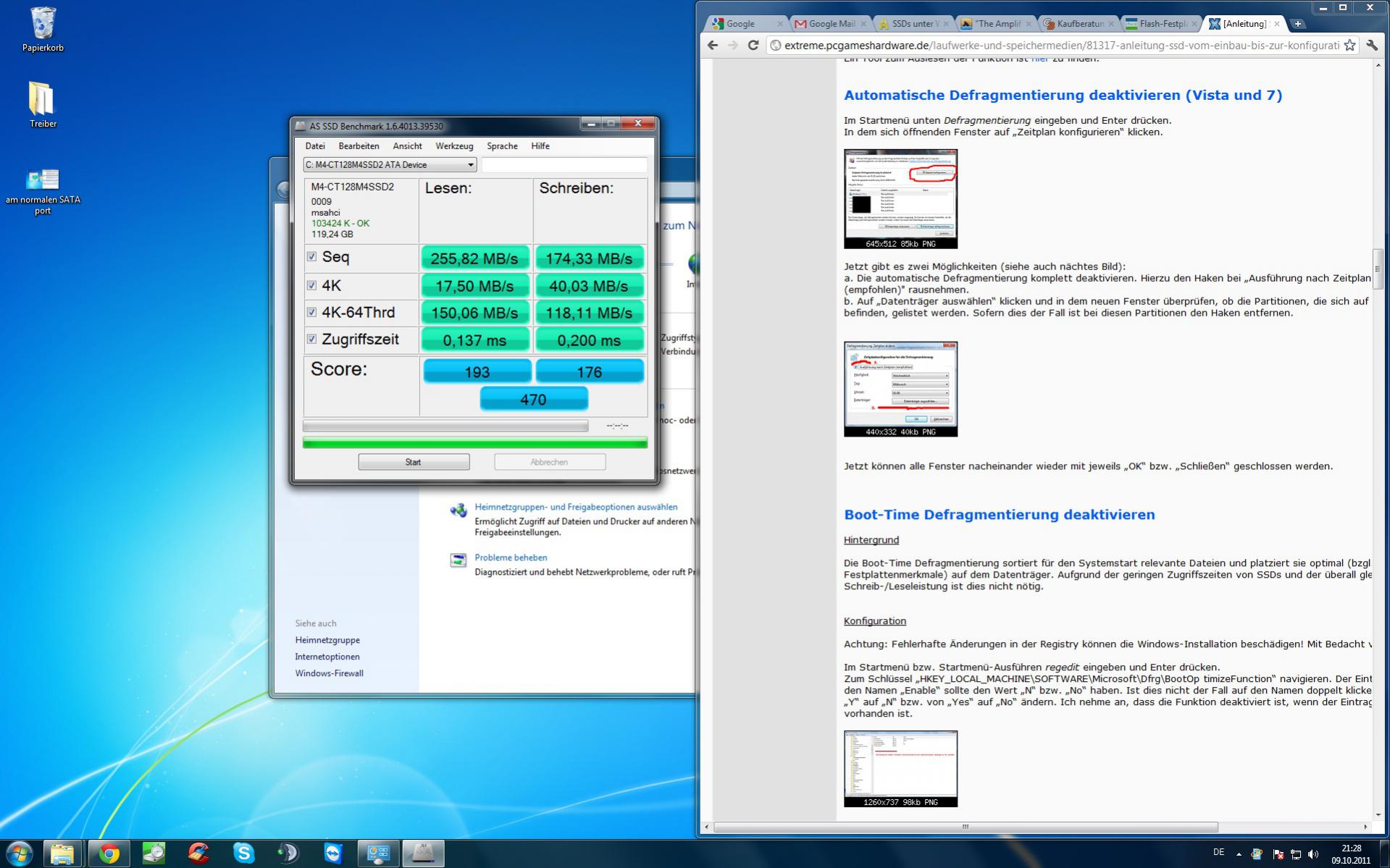Select the Treiber folder on desktop
This screenshot has width=1390, height=868.
click(x=43, y=105)
